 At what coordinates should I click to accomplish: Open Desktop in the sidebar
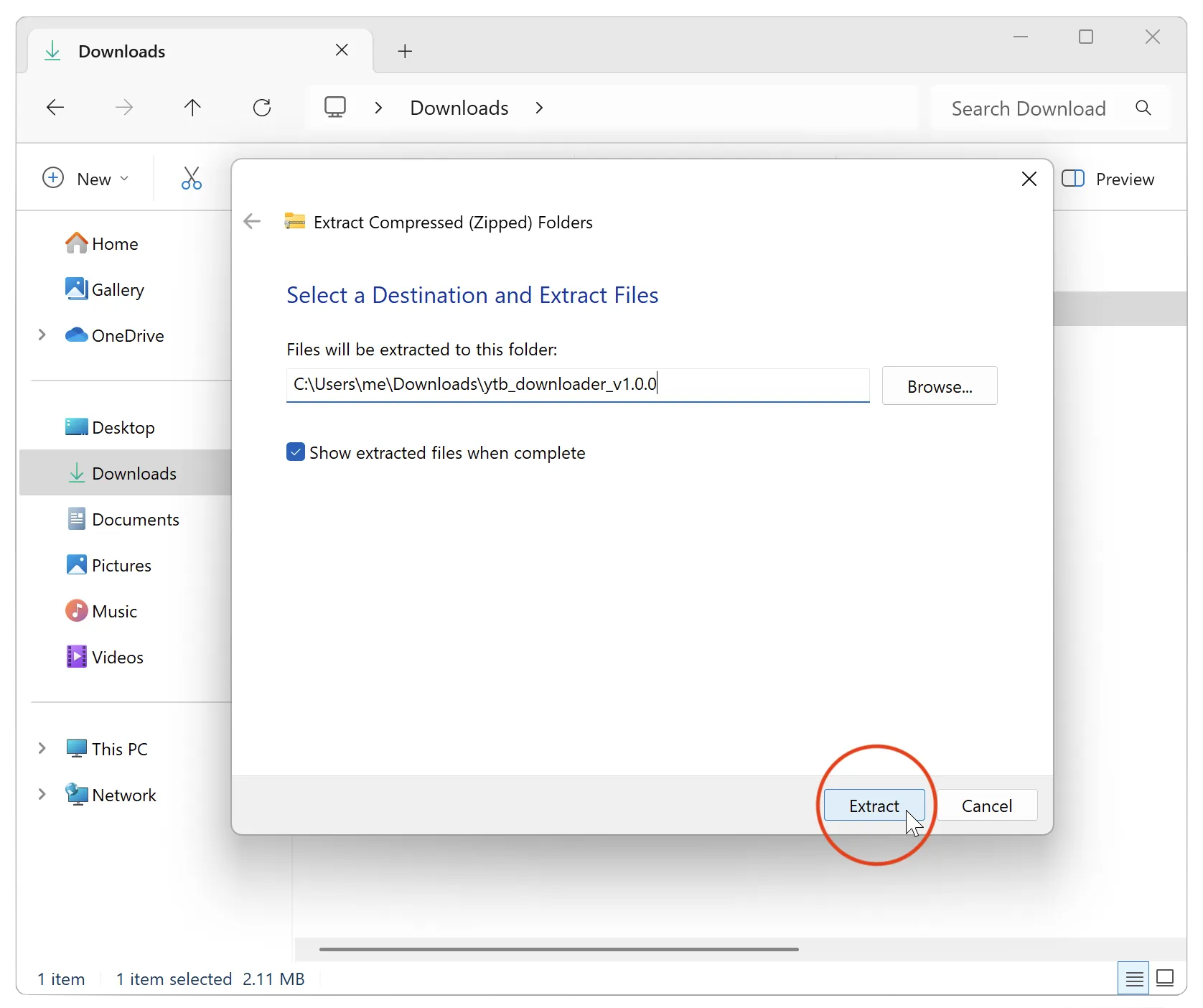pyautogui.click(x=110, y=428)
